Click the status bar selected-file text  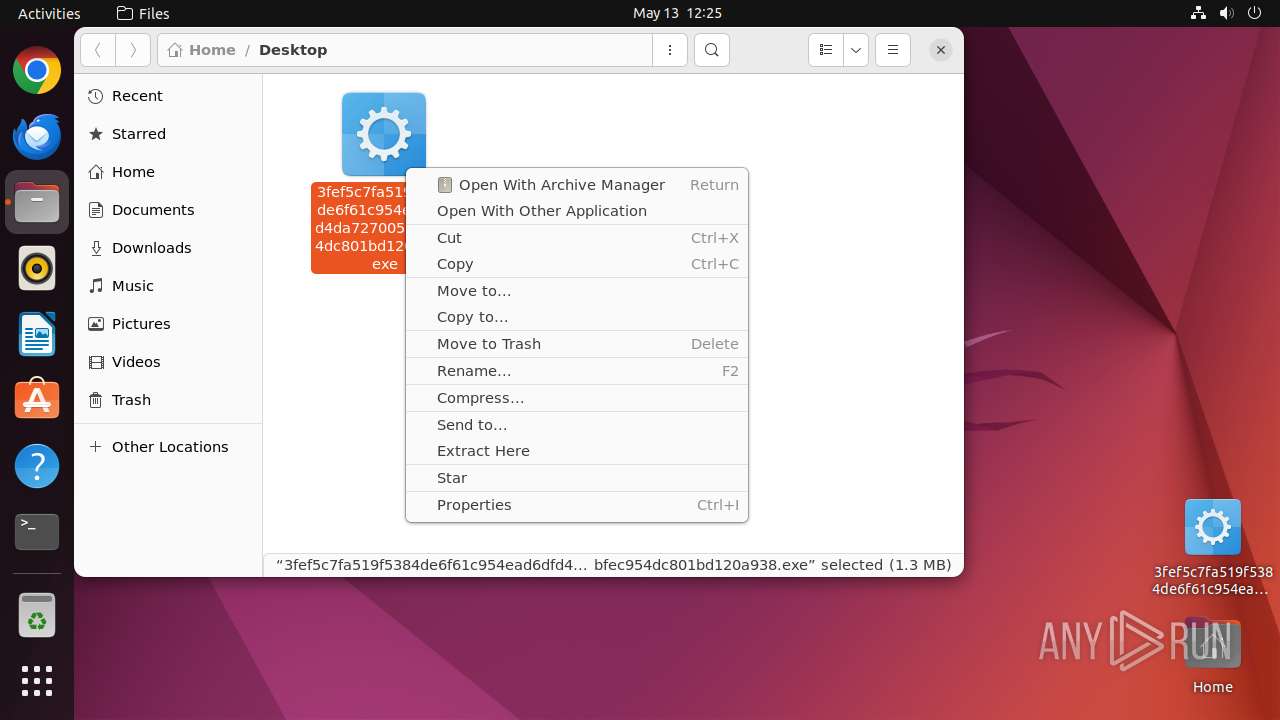pos(613,565)
